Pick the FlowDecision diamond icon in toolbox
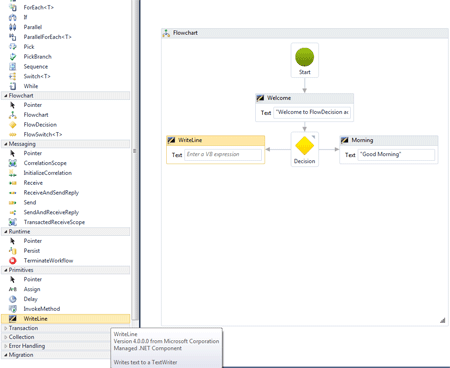Viewport: 450px width, 368px height. coord(13,125)
